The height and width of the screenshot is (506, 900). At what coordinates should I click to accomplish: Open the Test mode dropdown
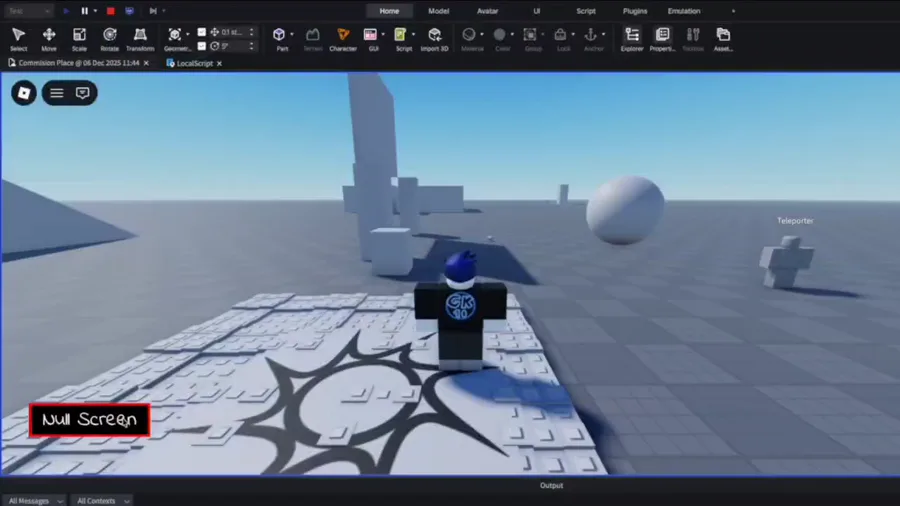point(29,11)
